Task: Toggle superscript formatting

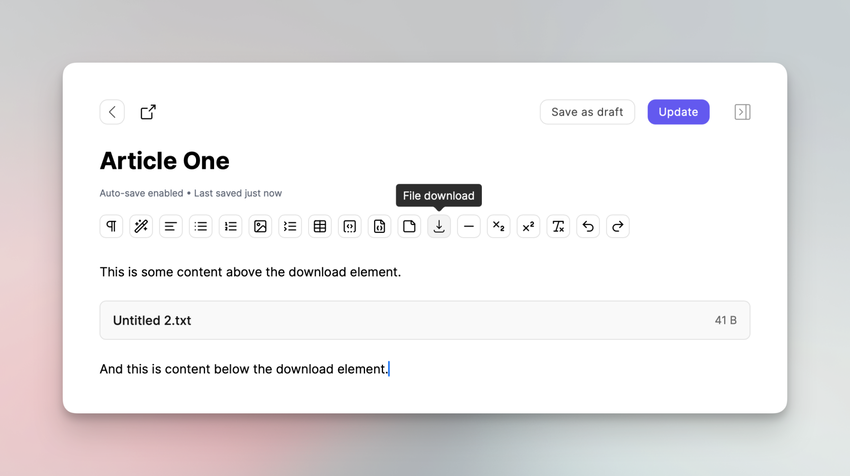Action: pos(528,227)
